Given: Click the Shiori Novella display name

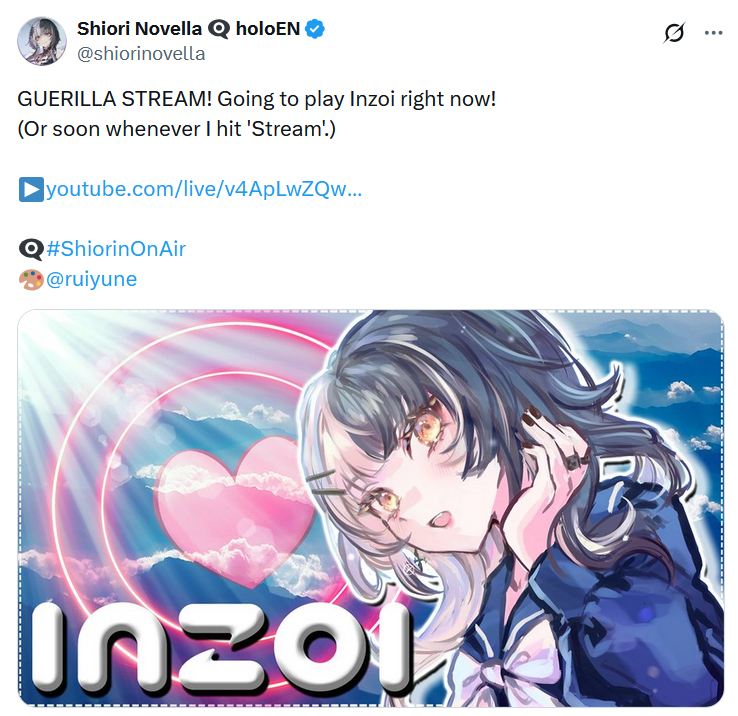Looking at the screenshot, I should (x=139, y=29).
